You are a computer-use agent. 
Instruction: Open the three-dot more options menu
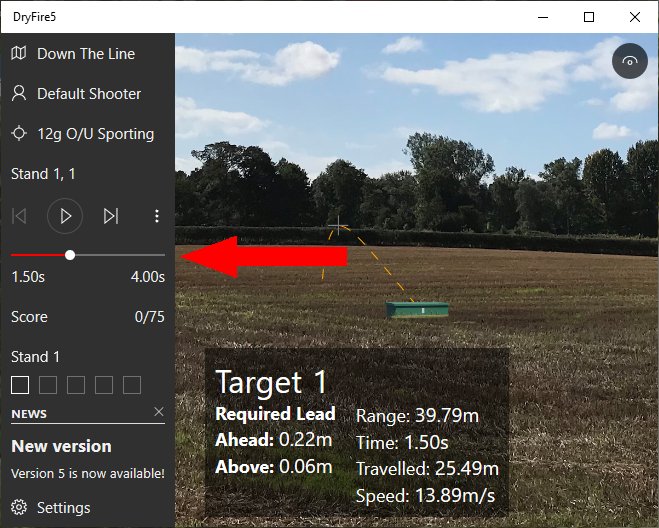(x=157, y=215)
